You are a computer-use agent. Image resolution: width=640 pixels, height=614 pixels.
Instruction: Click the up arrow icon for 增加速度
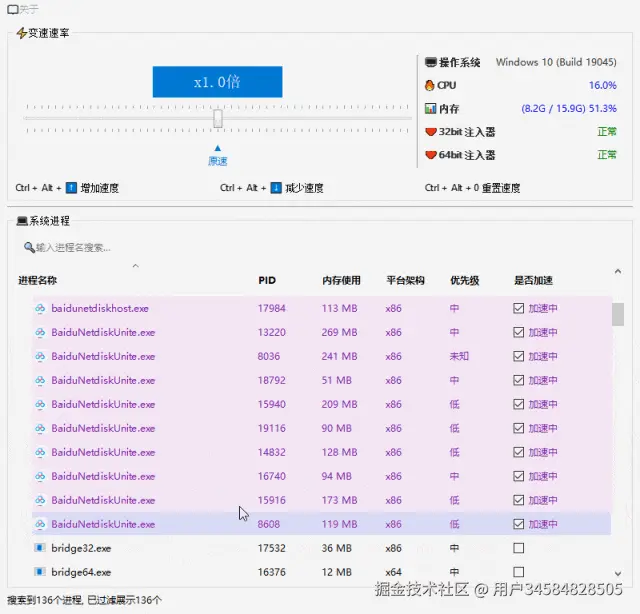pos(71,188)
